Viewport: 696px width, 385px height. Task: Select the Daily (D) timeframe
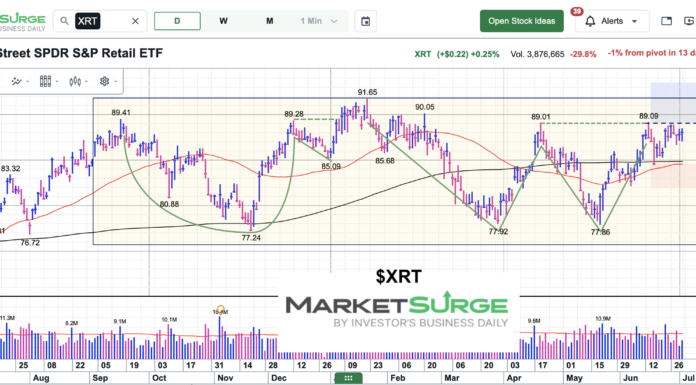[177, 21]
